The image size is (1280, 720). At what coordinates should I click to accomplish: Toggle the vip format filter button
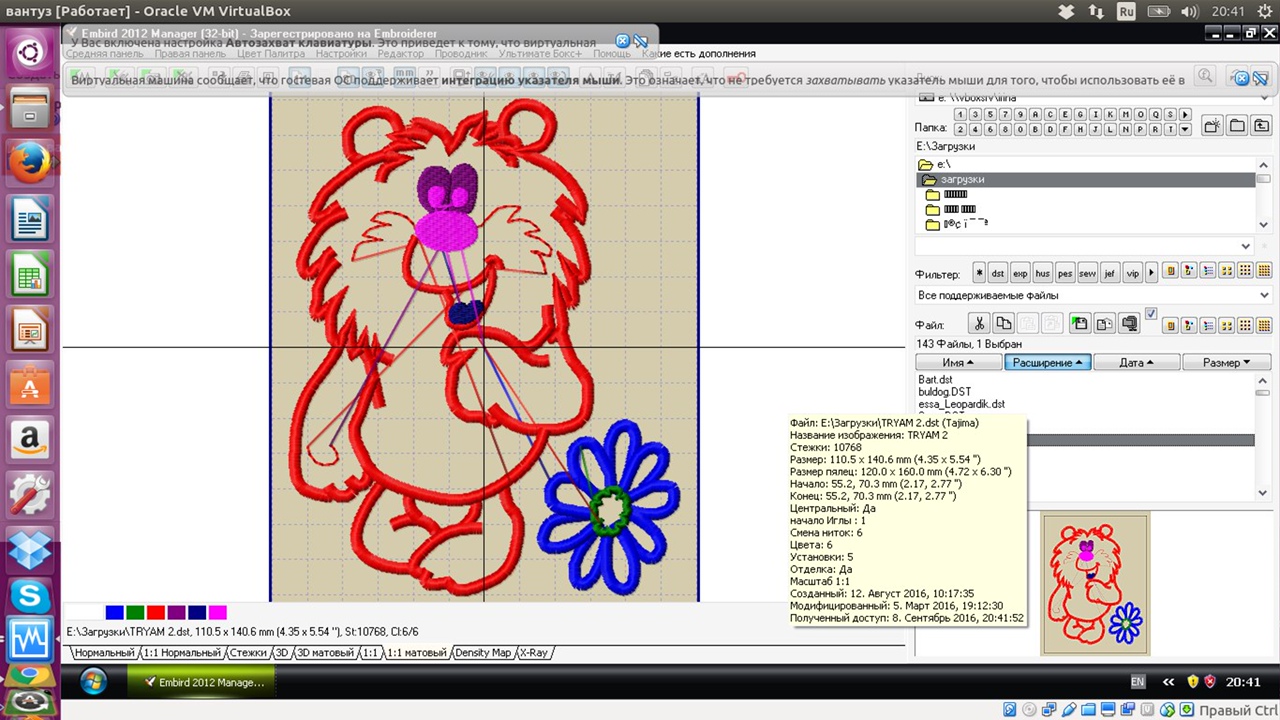(1133, 273)
